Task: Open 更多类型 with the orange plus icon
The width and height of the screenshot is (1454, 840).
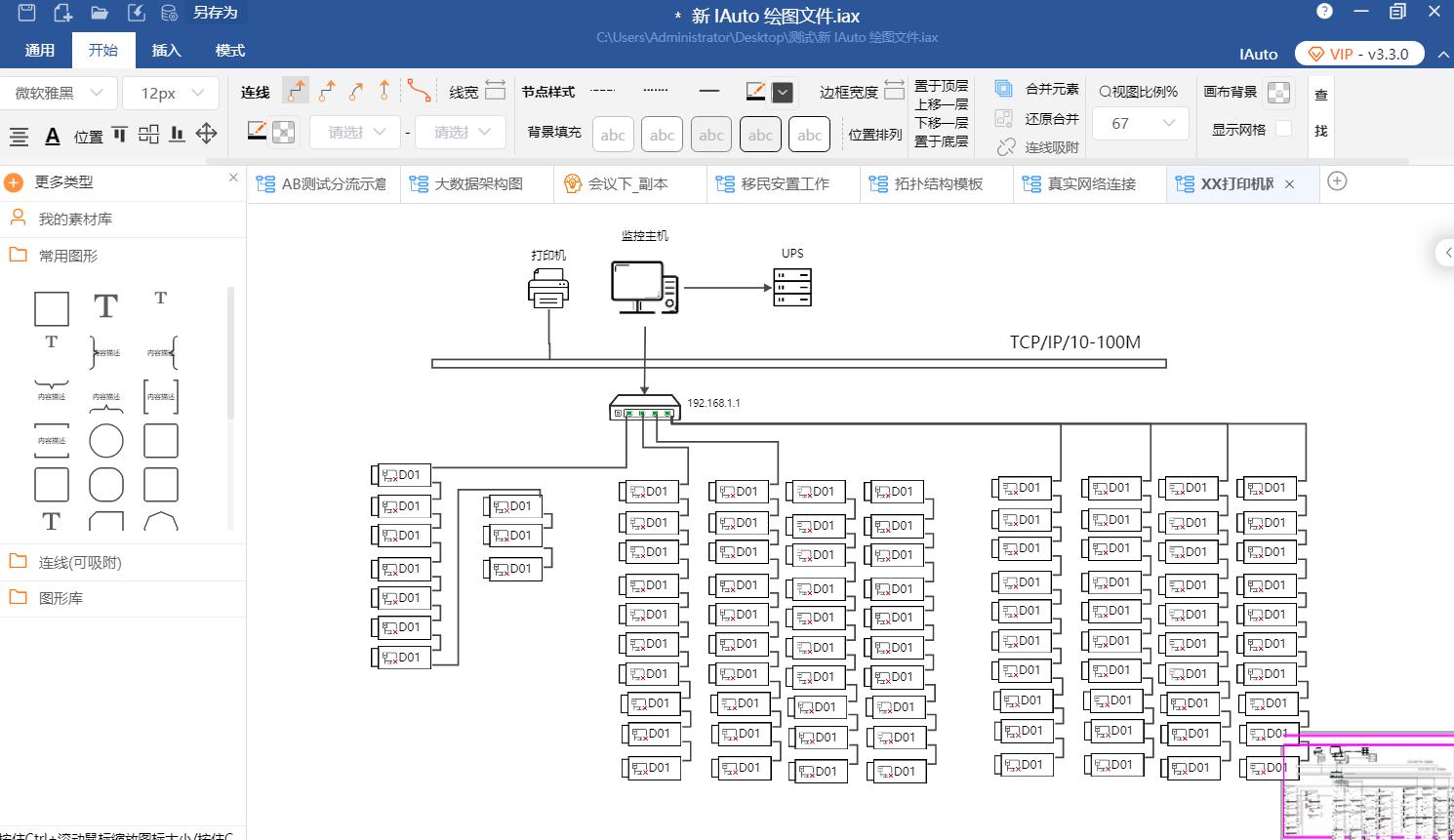Action: click(x=13, y=181)
